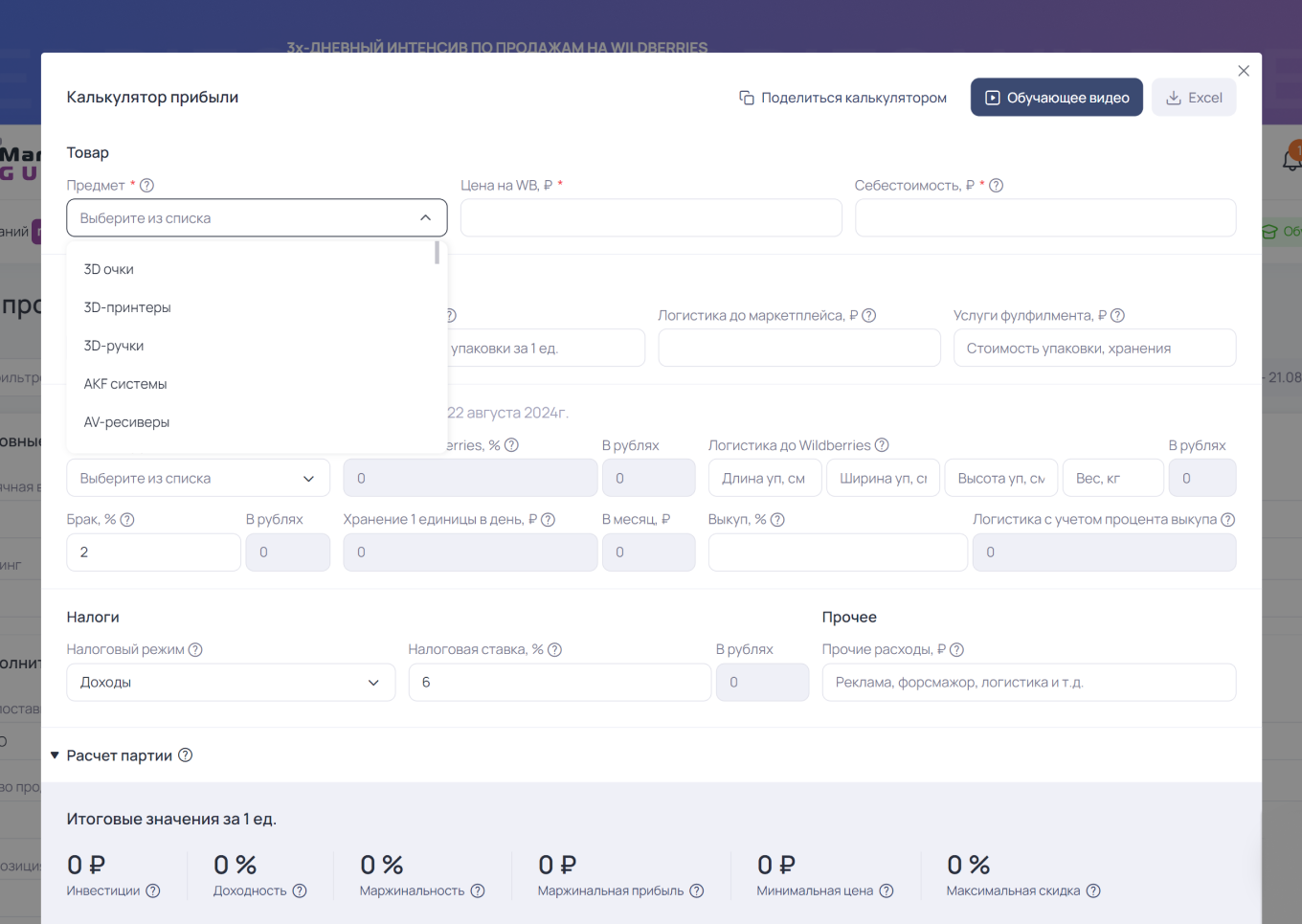Focus the Цена на WB input field

(651, 218)
